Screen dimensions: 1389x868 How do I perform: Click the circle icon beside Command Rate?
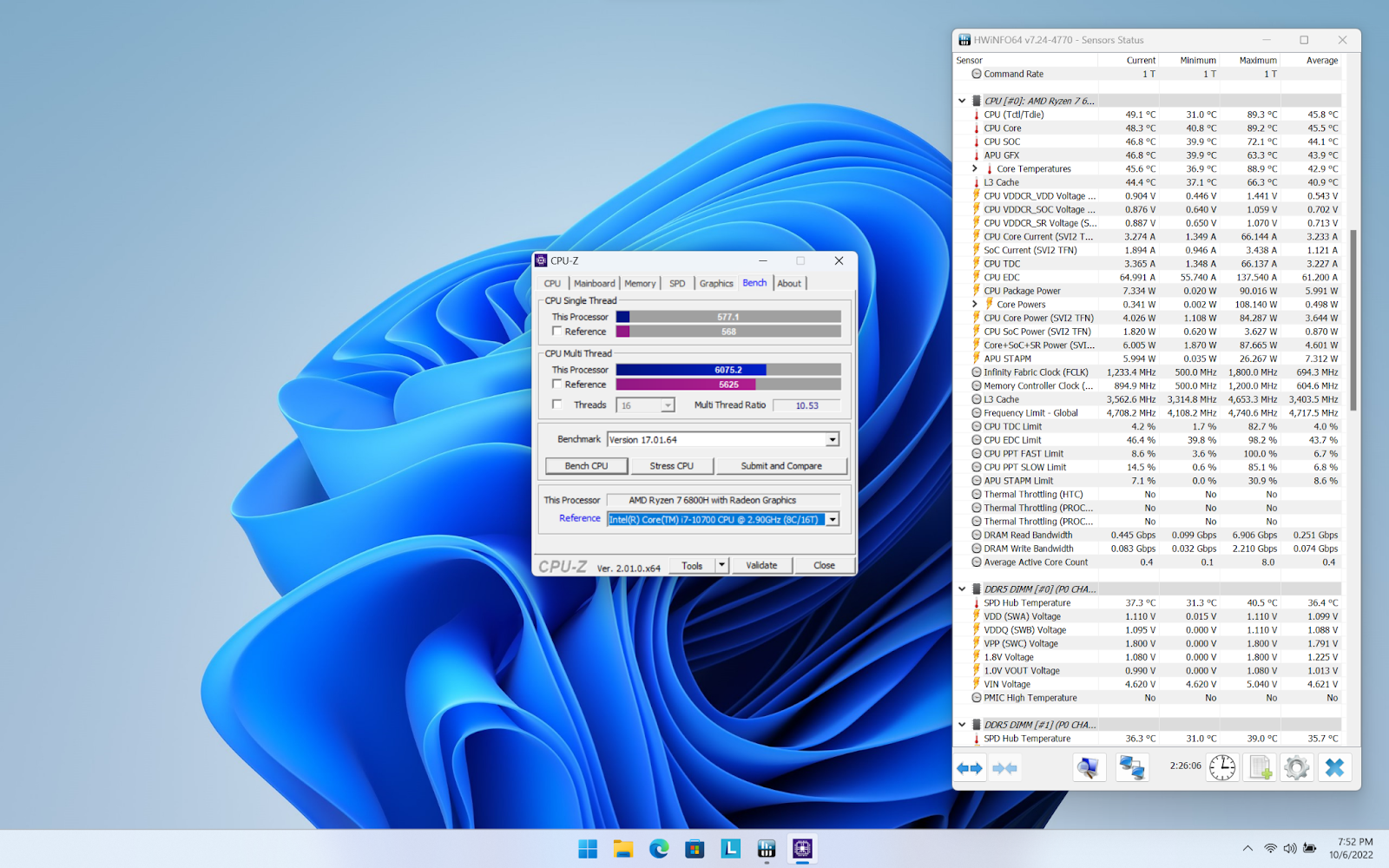coord(977,74)
